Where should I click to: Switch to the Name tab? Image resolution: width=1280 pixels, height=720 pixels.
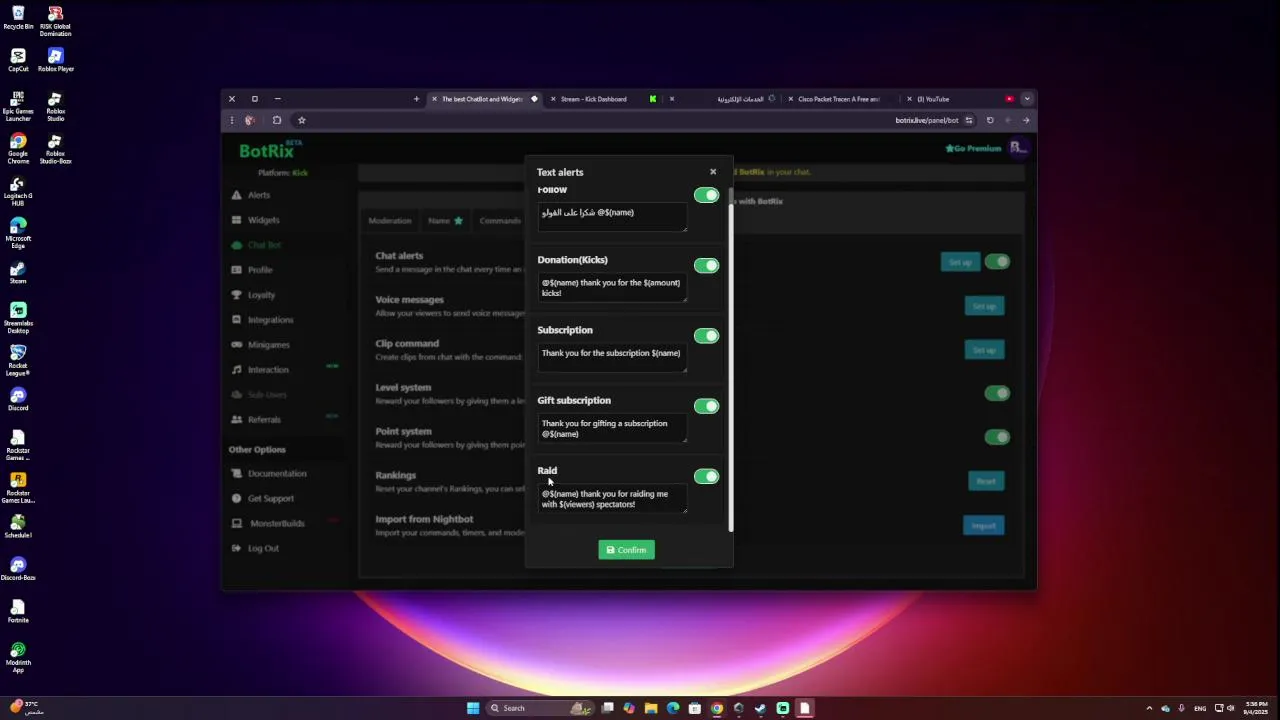coord(445,221)
